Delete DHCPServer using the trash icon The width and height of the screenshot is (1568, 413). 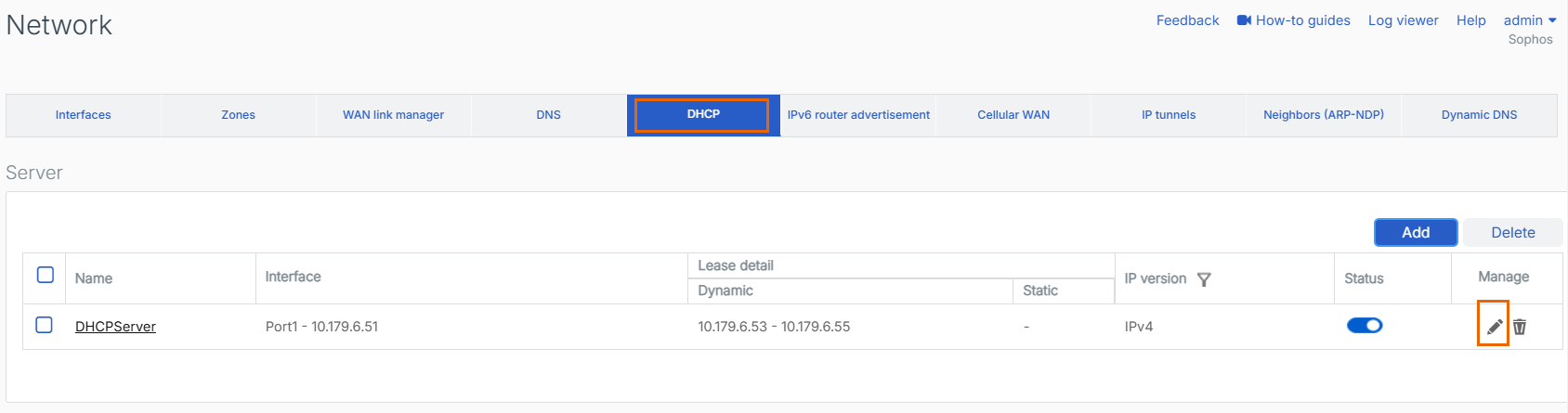coord(1520,327)
